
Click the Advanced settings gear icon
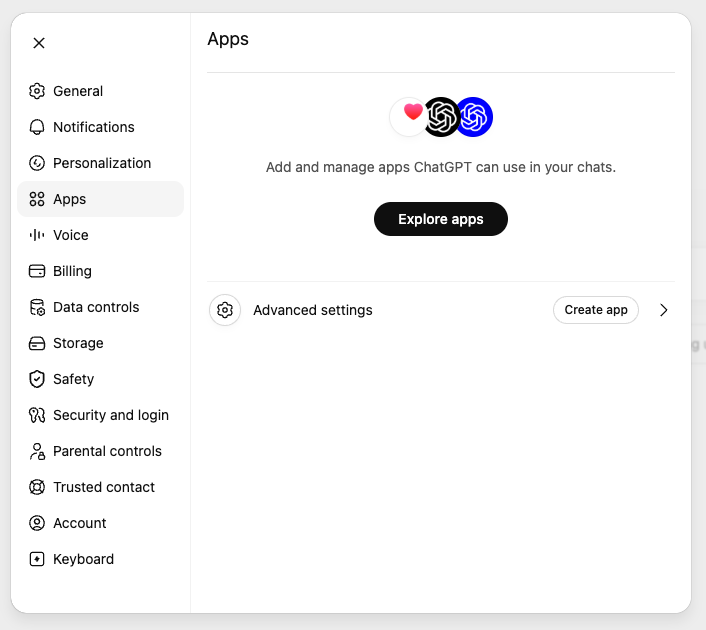225,310
